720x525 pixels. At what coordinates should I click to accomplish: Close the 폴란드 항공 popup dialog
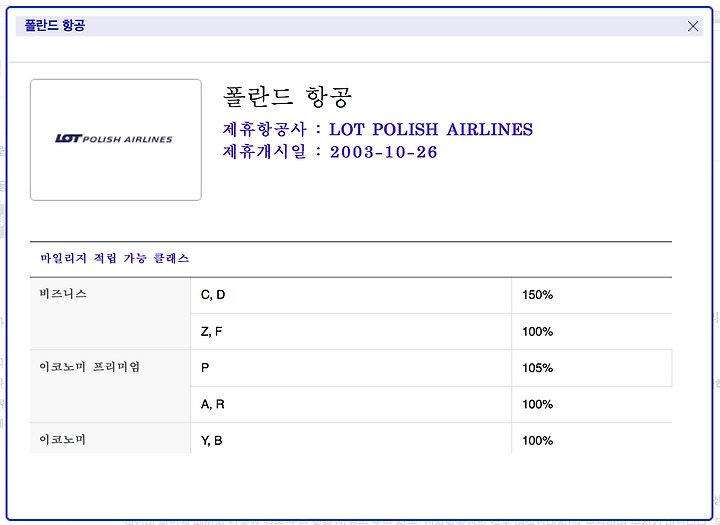coord(693,26)
